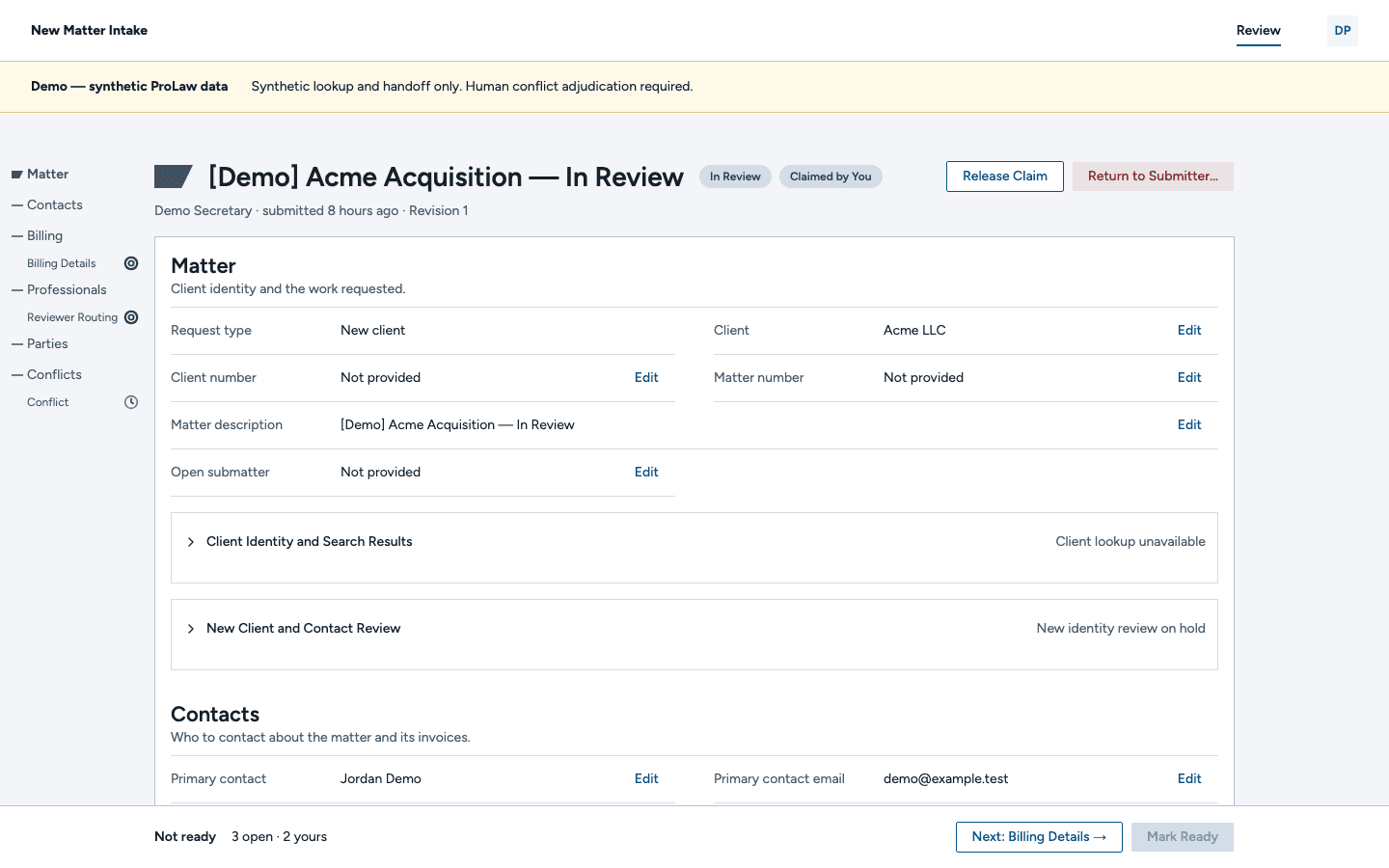
Task: Click the '[Demo] Acme Acquisition — In Review' description value
Action: [457, 425]
